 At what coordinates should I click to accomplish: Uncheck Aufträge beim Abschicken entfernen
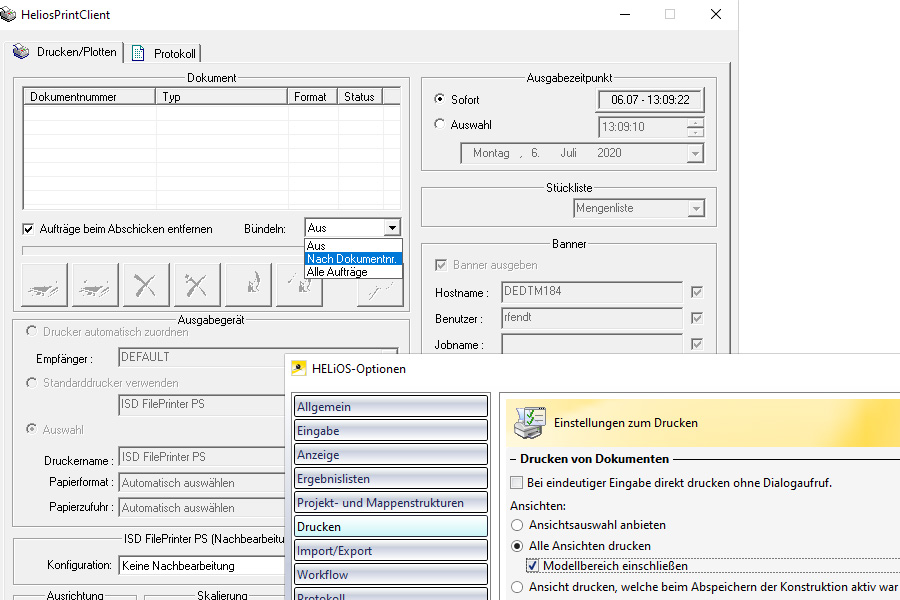click(x=28, y=229)
